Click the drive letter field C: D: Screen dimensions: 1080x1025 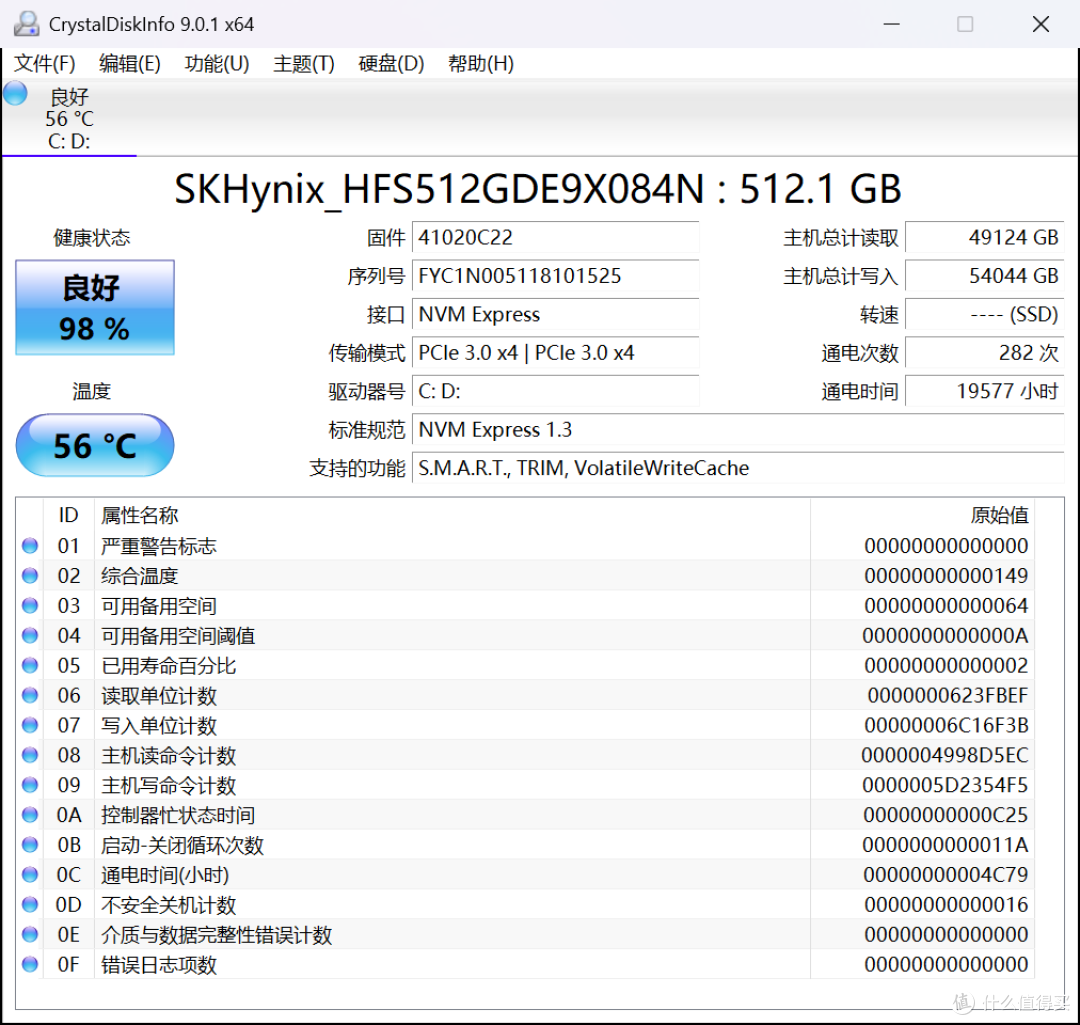point(555,391)
